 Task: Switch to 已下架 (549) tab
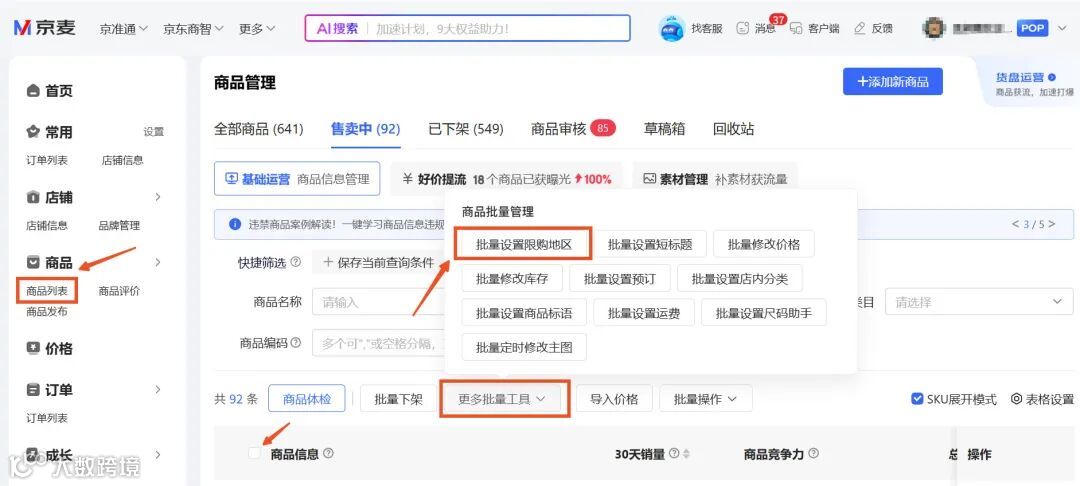[466, 129]
